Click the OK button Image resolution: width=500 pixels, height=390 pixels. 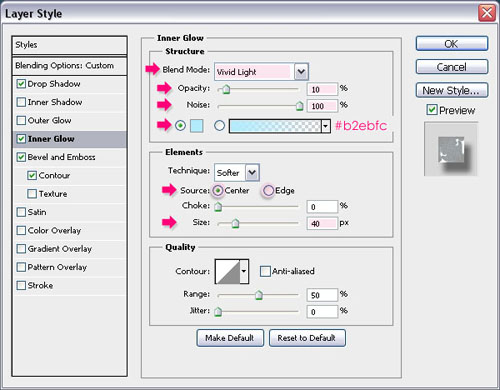452,44
